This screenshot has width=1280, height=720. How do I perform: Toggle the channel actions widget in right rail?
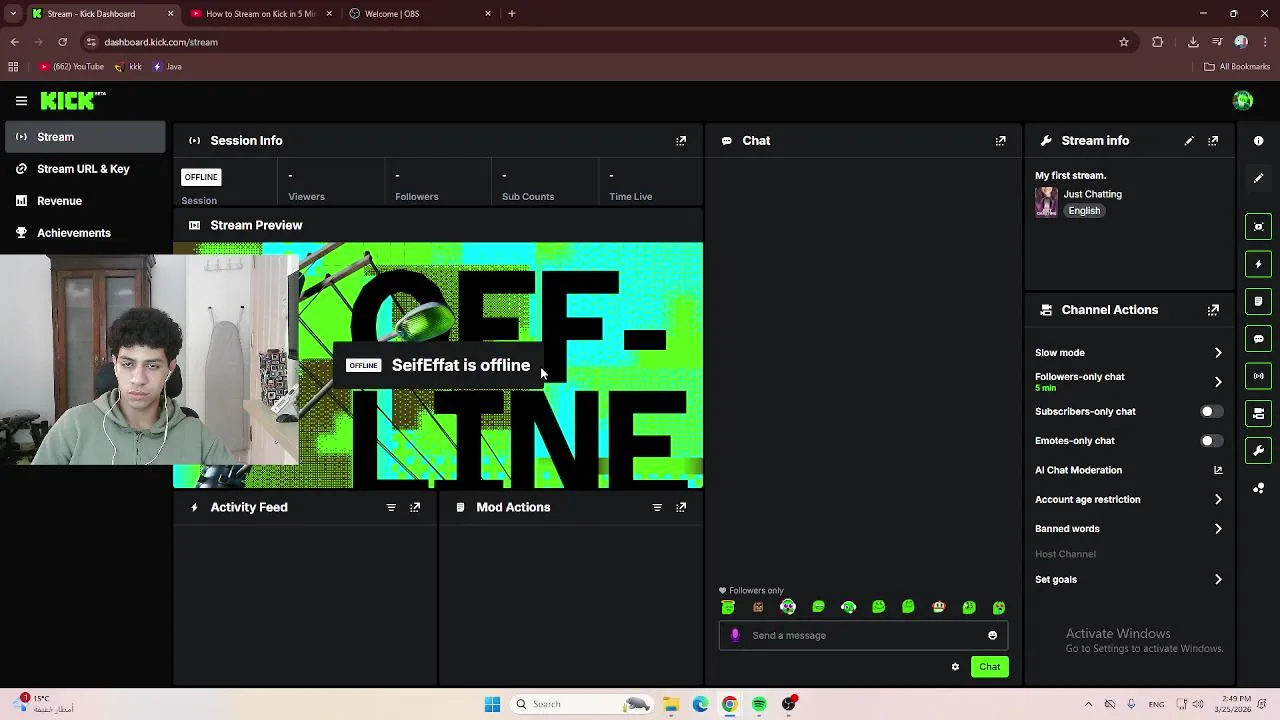point(1259,413)
